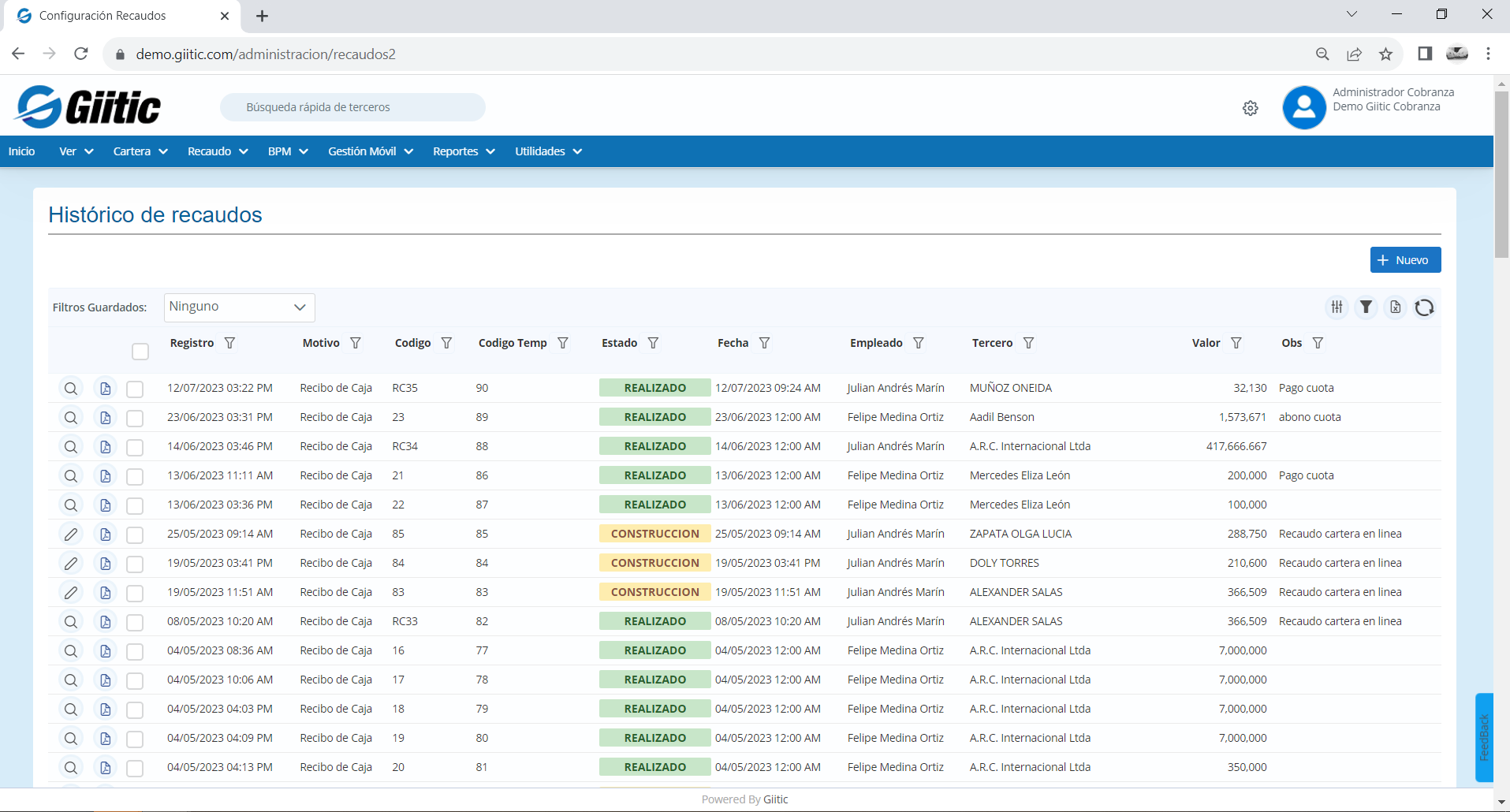Select the checkbox for DOLY TORRES row
1510x812 pixels.
(x=135, y=564)
